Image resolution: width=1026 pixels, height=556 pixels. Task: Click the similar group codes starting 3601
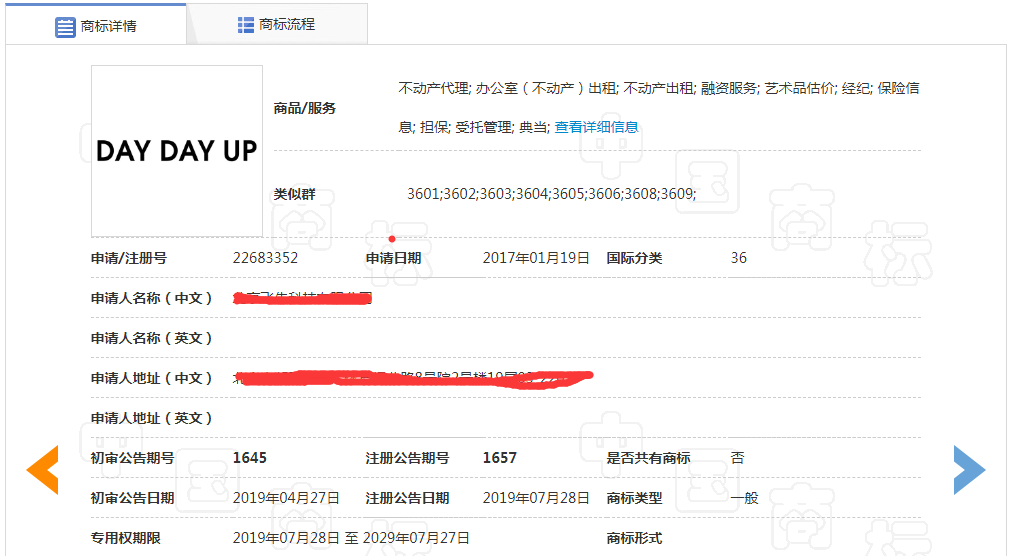coord(551,194)
